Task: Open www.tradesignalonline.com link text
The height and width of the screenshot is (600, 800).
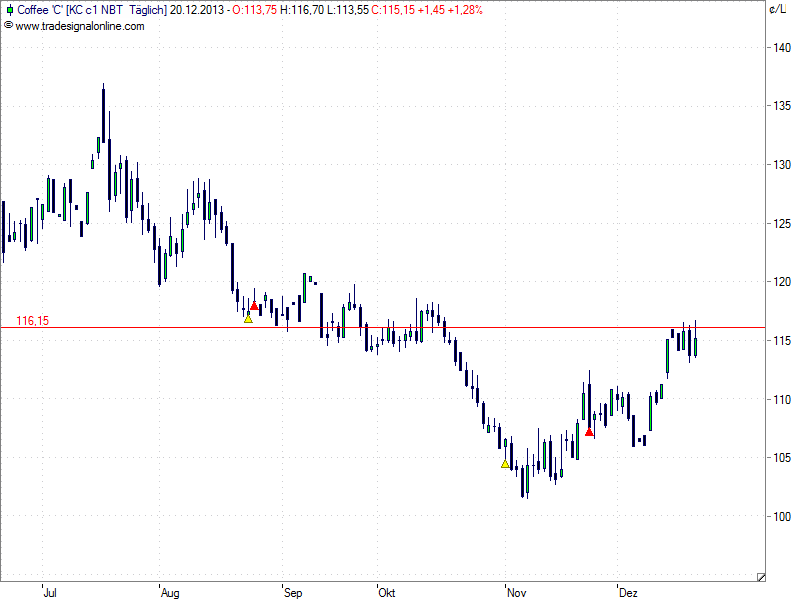Action: (80, 26)
